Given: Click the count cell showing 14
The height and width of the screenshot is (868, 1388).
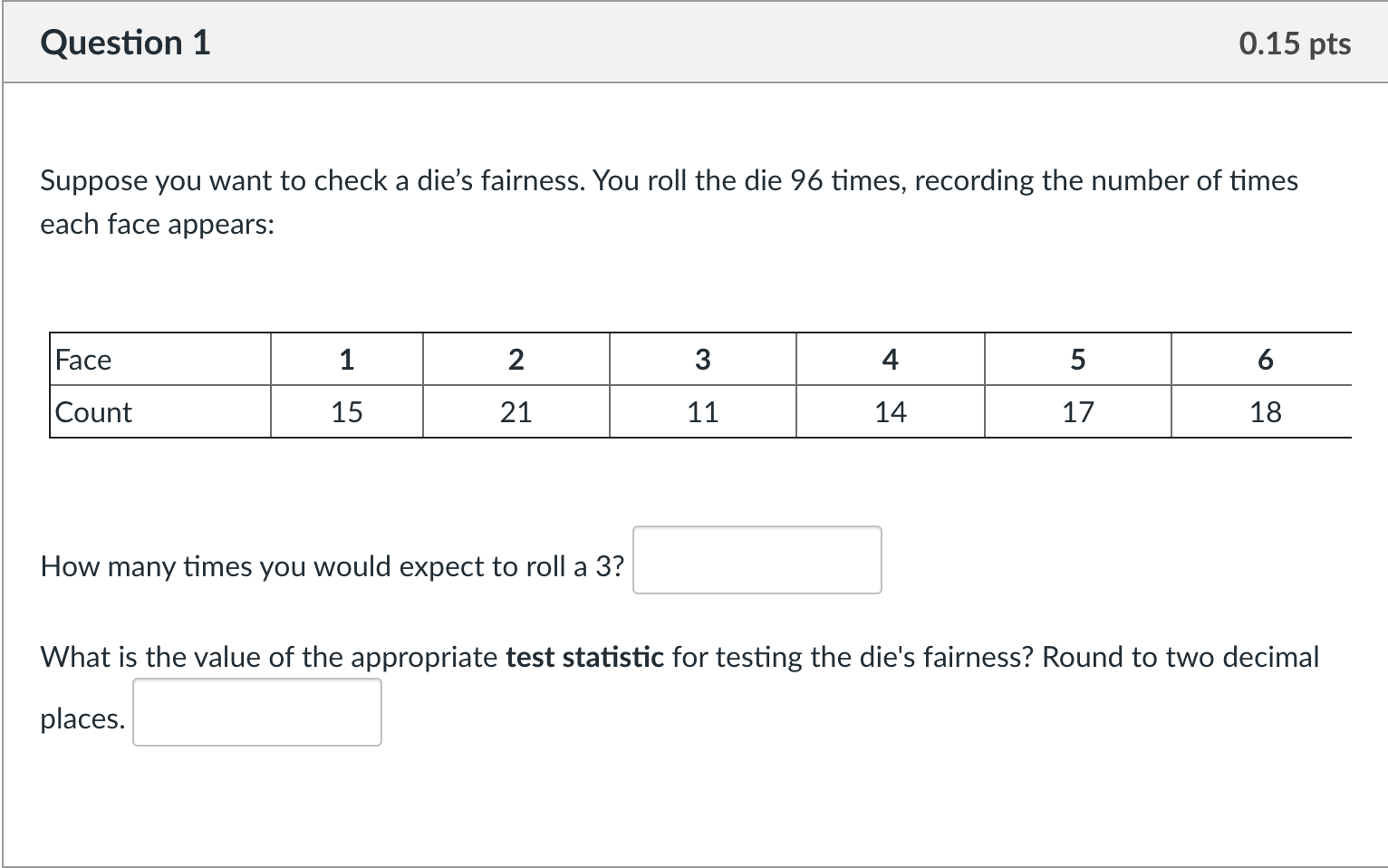Looking at the screenshot, I should click(891, 412).
